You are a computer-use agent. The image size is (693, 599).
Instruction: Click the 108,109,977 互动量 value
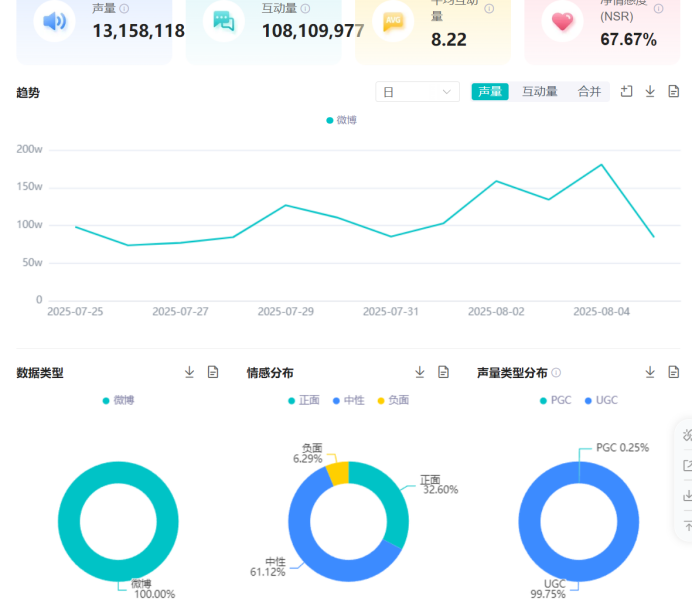pos(313,31)
